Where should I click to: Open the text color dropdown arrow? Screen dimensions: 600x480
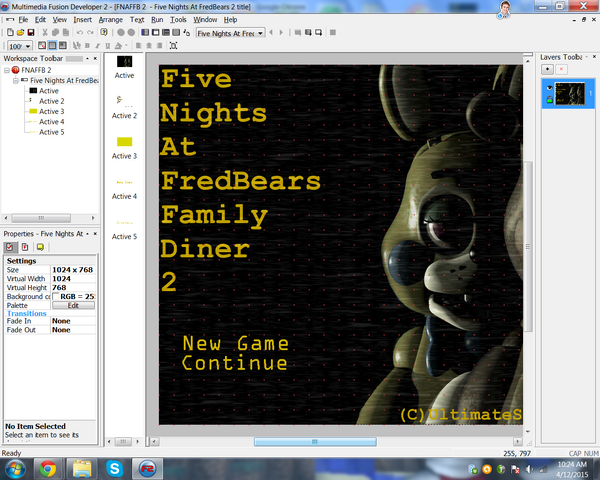(x=126, y=46)
